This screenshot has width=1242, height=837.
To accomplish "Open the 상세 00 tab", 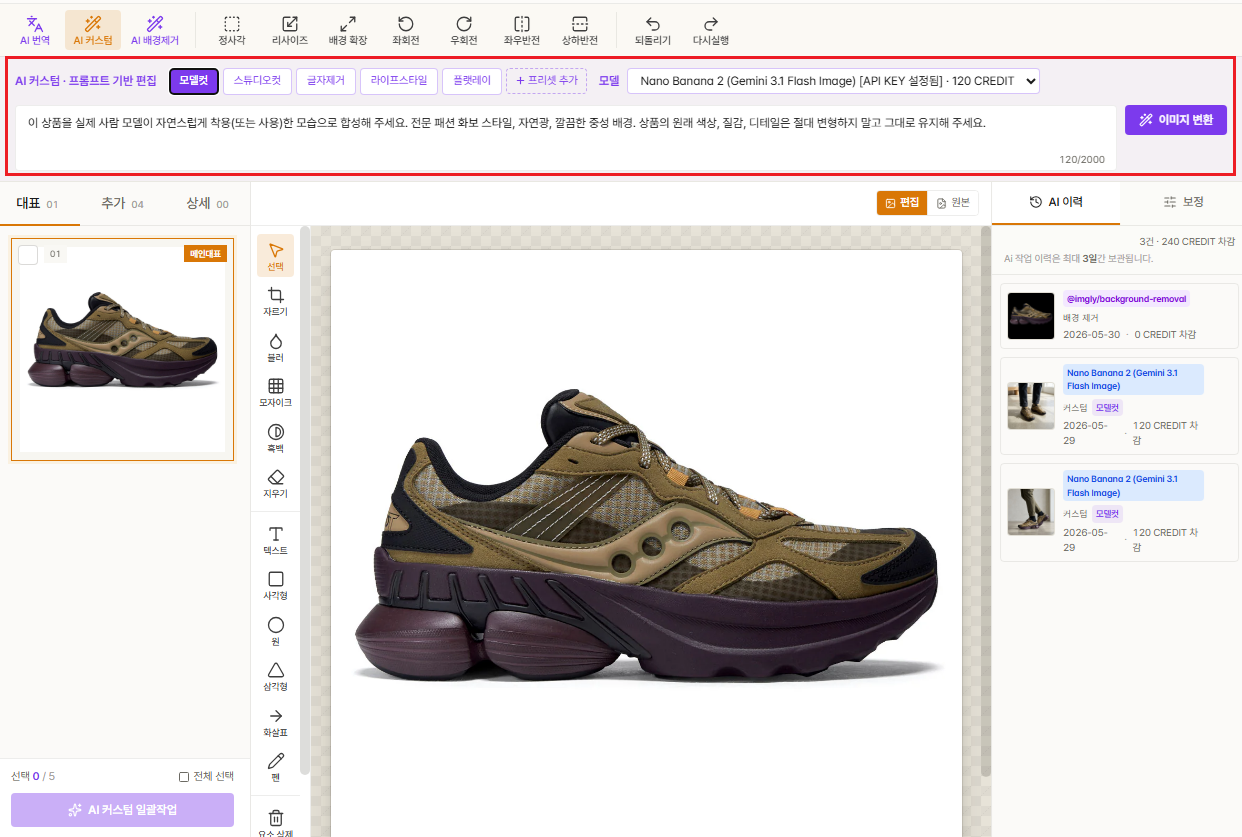I will click(x=207, y=204).
